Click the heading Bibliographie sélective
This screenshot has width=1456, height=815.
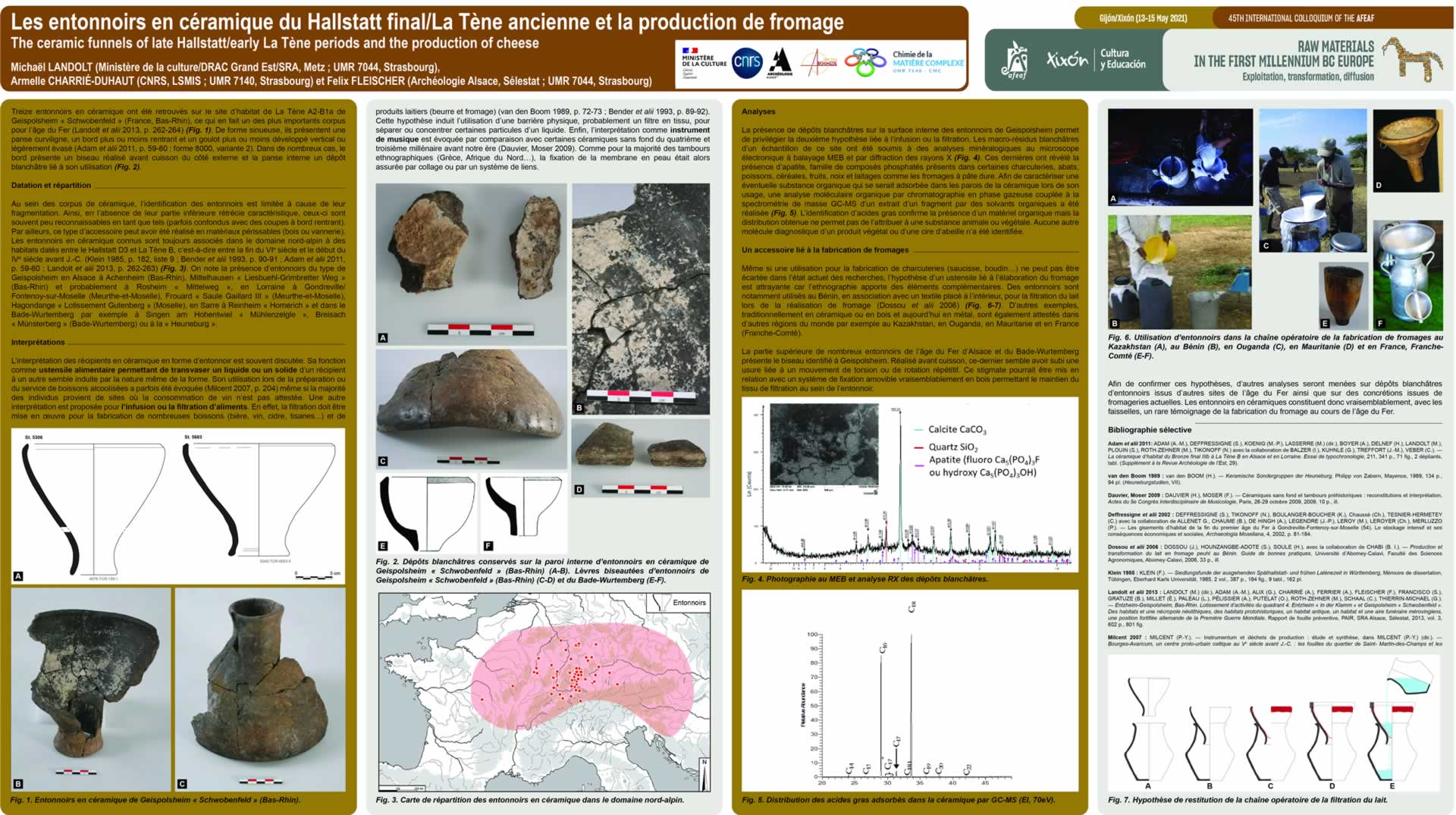[x=1150, y=430]
